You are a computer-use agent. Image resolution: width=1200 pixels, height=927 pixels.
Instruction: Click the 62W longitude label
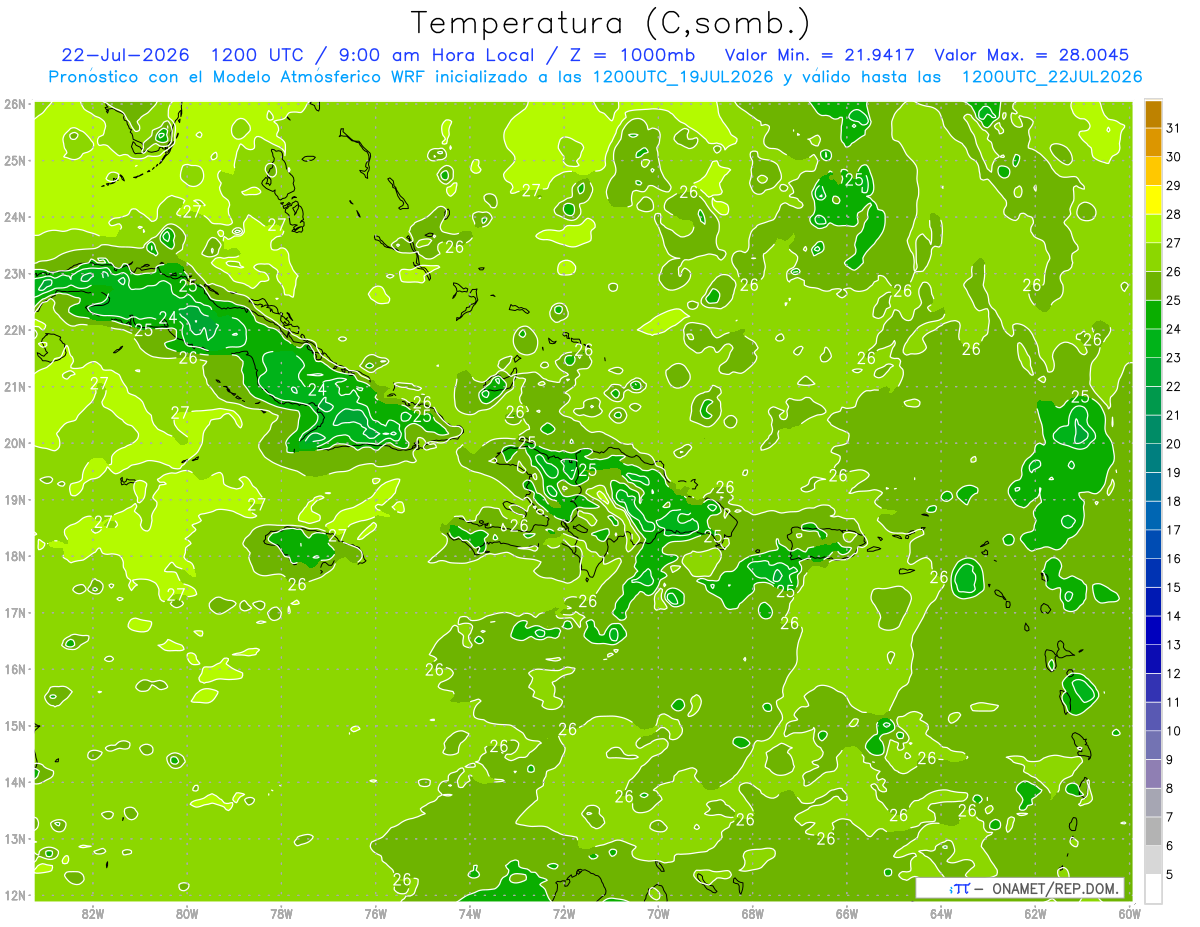click(x=1035, y=913)
